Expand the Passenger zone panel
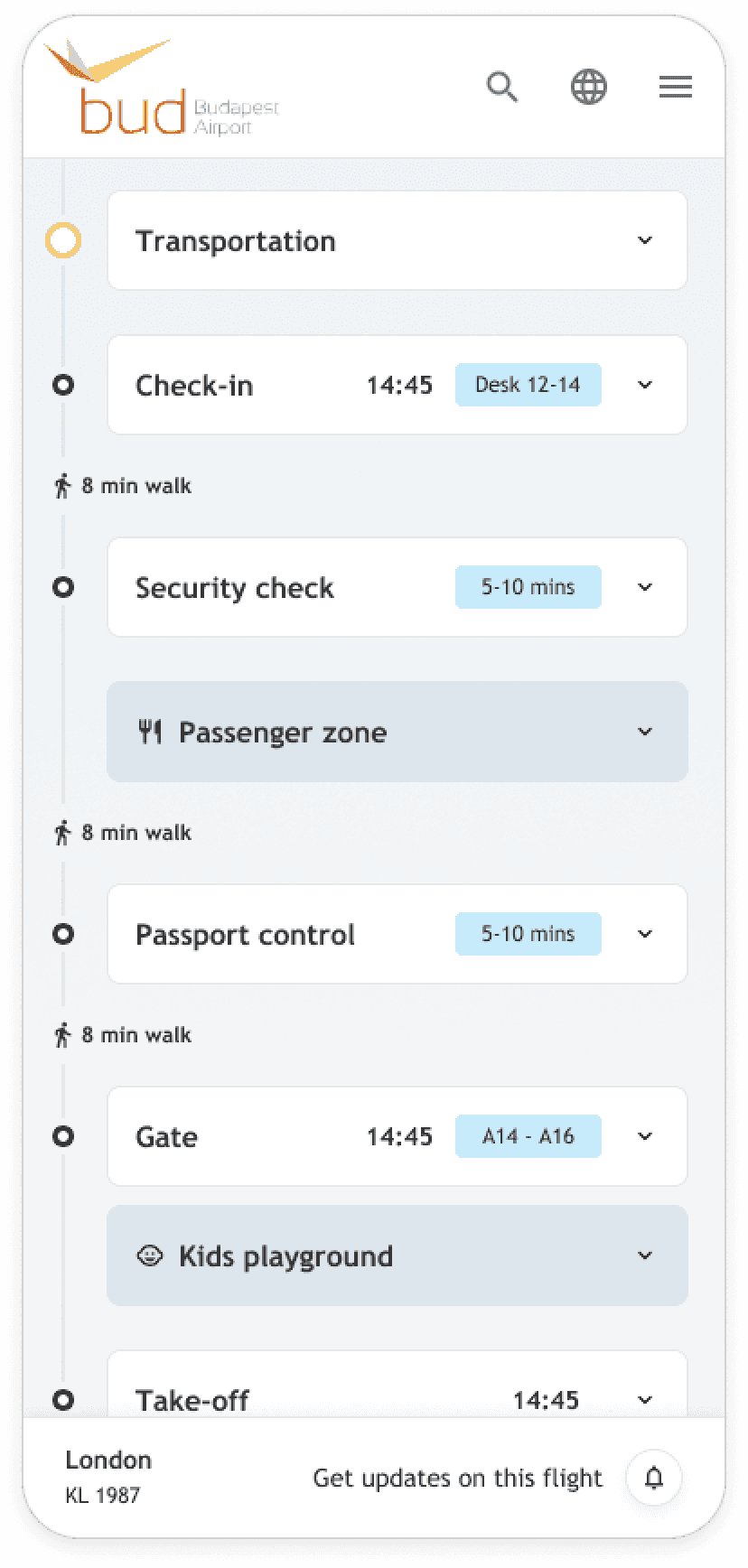This screenshot has height=1568, width=748. click(645, 732)
